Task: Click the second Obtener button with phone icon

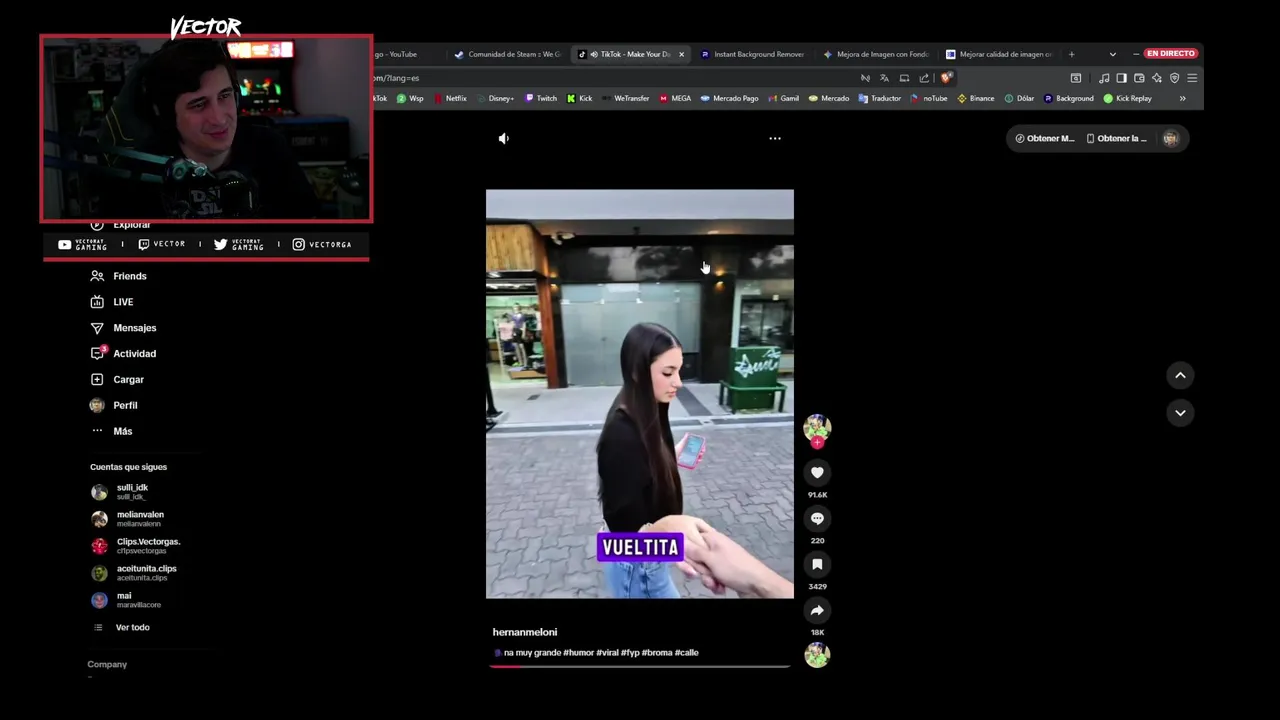Action: (1116, 139)
